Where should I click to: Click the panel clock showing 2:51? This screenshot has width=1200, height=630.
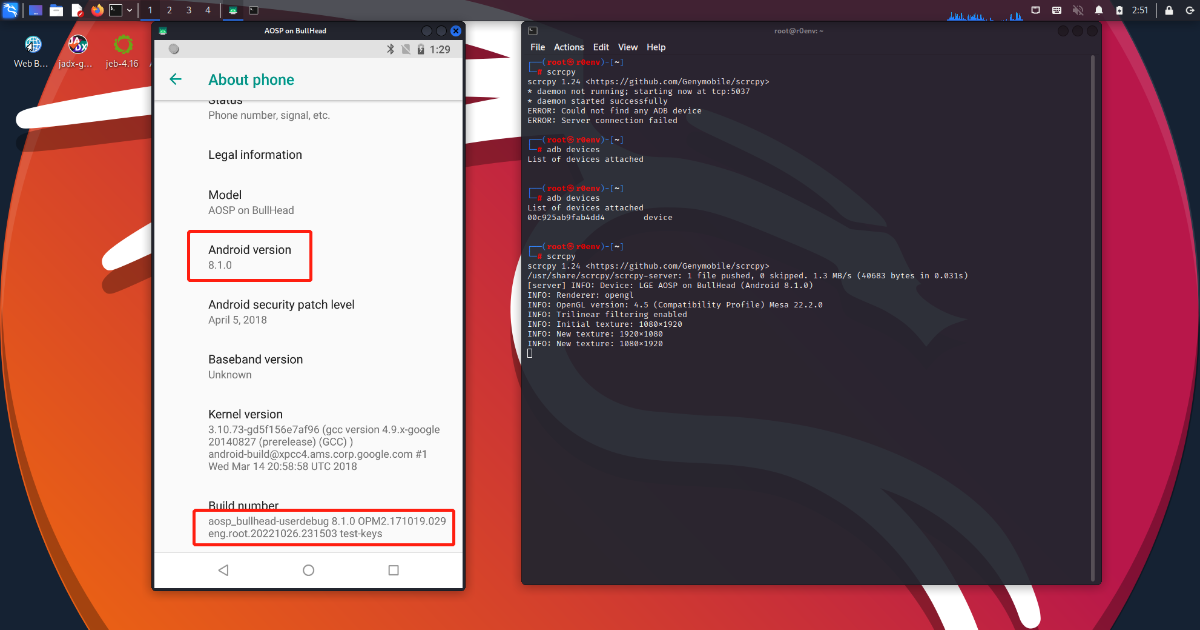[x=1140, y=10]
